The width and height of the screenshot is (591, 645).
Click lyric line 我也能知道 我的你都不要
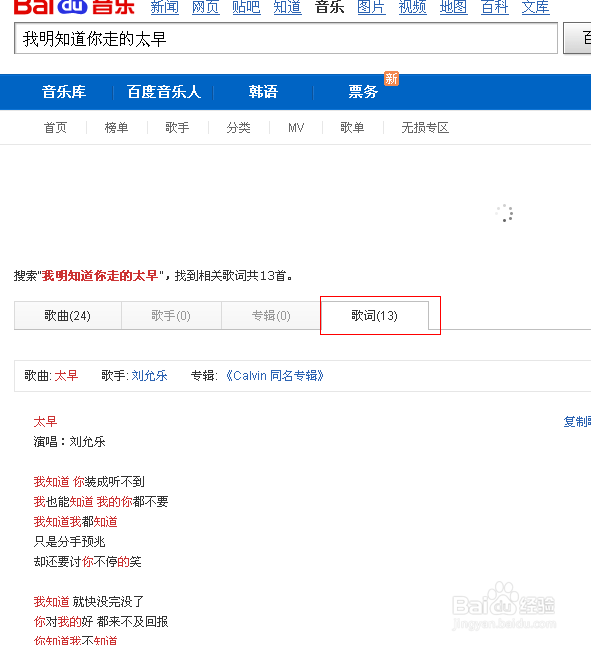pos(101,502)
